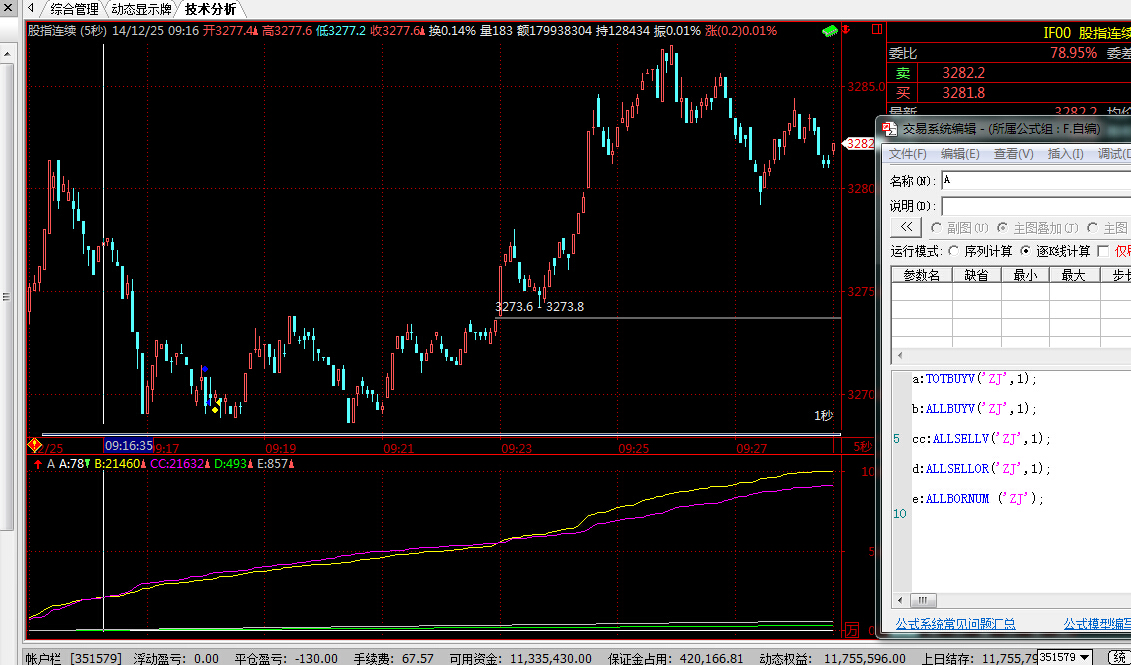This screenshot has height=665, width=1131.
Task: Click the 交易系统编辑 dialog title icon
Action: pos(889,129)
